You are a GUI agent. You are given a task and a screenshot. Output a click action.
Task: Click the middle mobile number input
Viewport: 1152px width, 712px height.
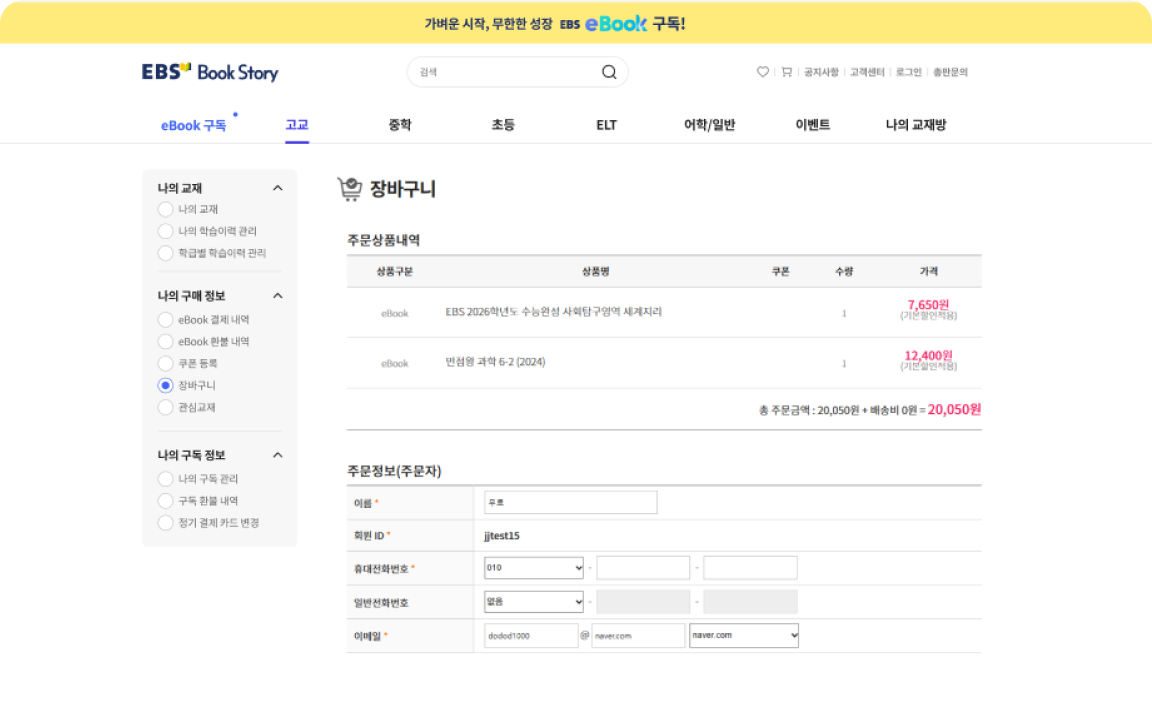(x=643, y=568)
